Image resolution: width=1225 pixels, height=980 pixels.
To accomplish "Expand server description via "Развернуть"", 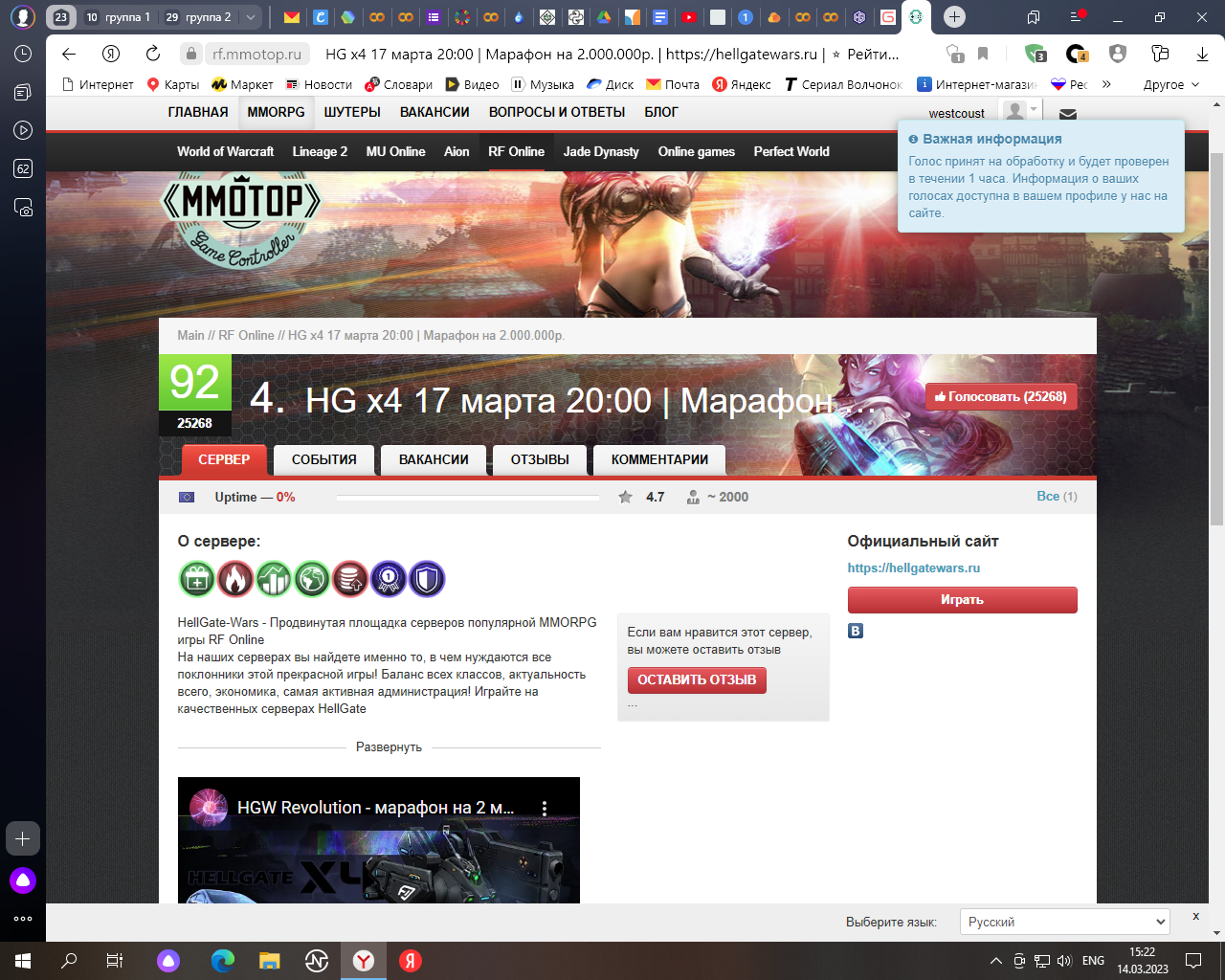I will coord(389,746).
